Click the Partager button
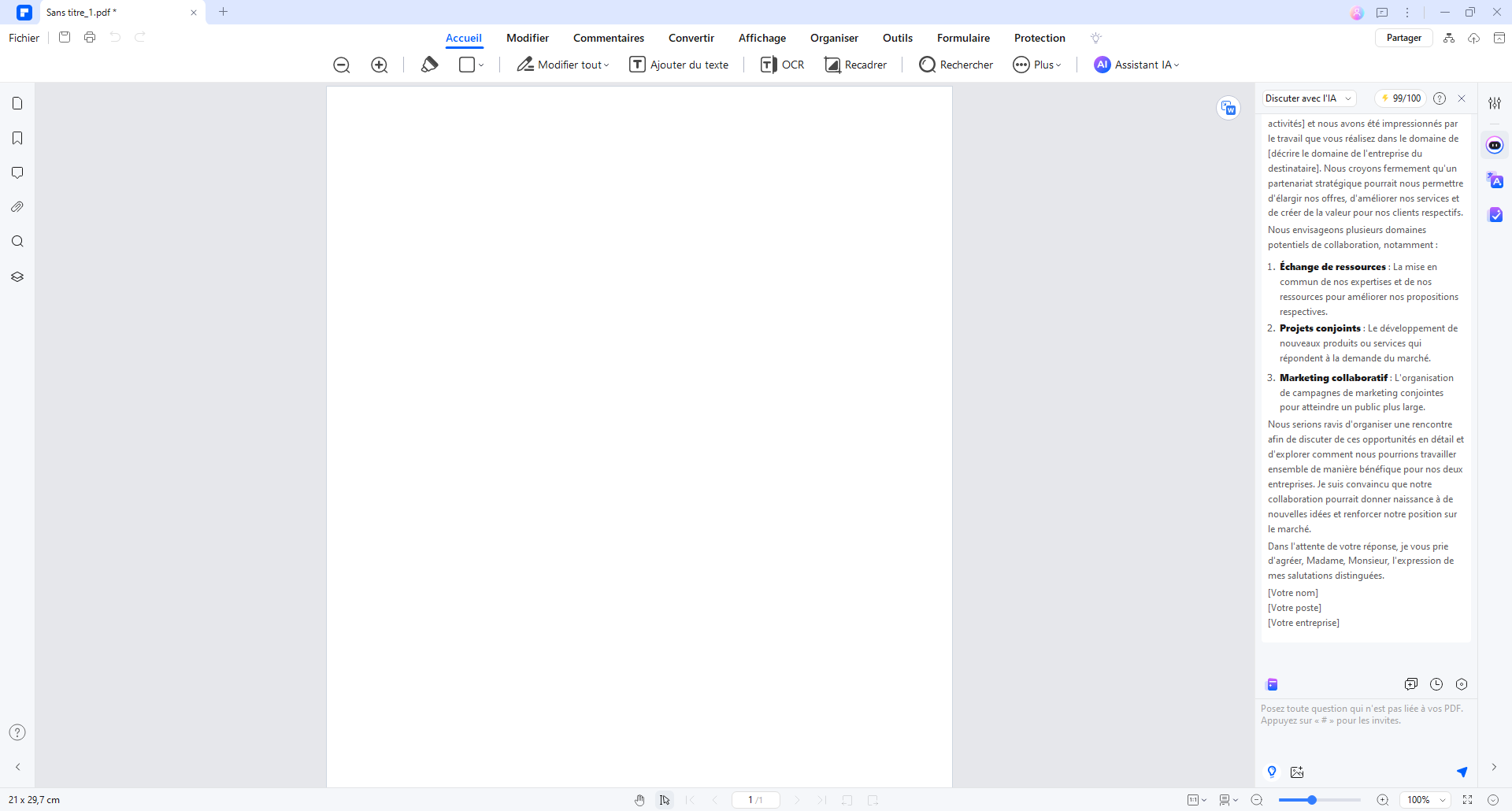 pyautogui.click(x=1403, y=38)
